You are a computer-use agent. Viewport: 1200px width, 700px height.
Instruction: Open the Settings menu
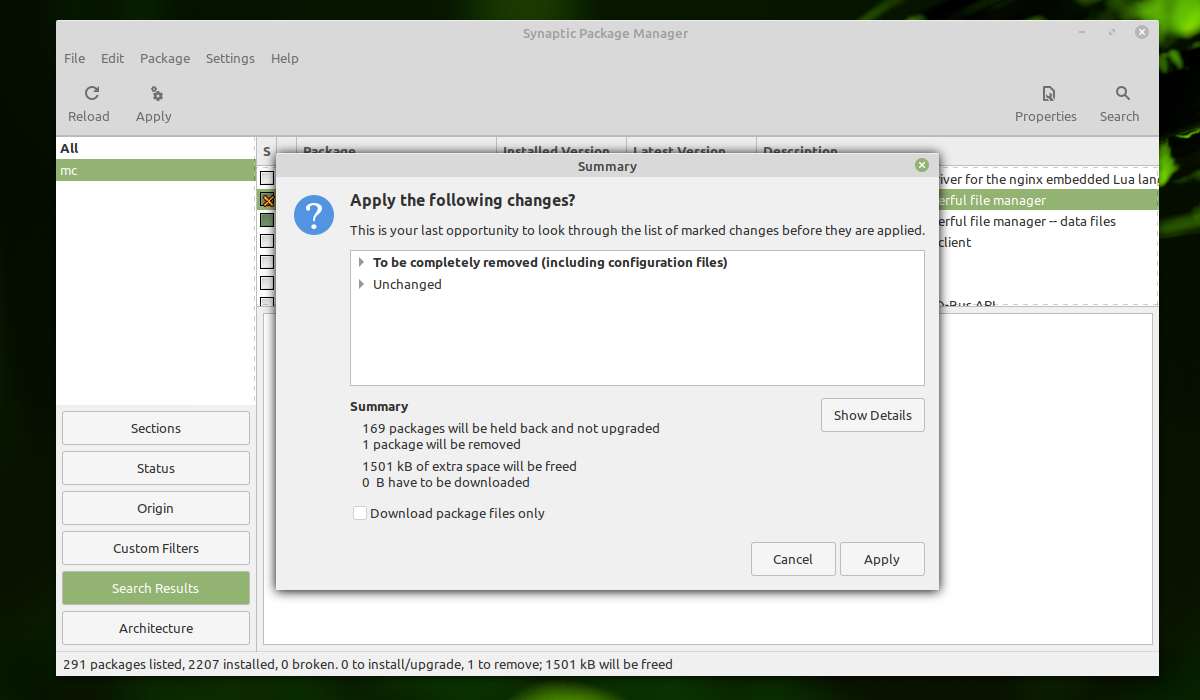(x=230, y=58)
